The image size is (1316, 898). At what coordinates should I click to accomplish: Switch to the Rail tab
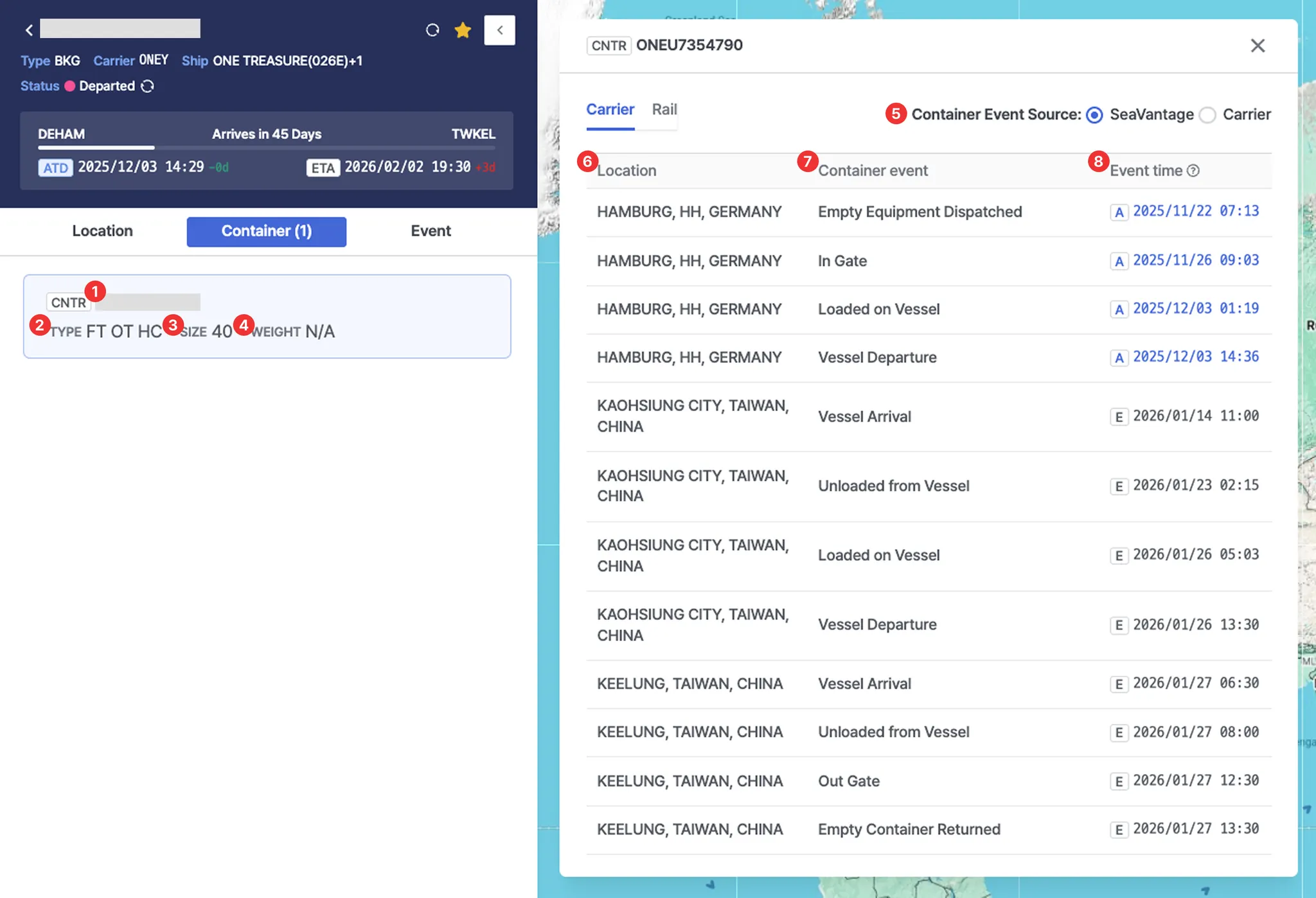pyautogui.click(x=664, y=109)
